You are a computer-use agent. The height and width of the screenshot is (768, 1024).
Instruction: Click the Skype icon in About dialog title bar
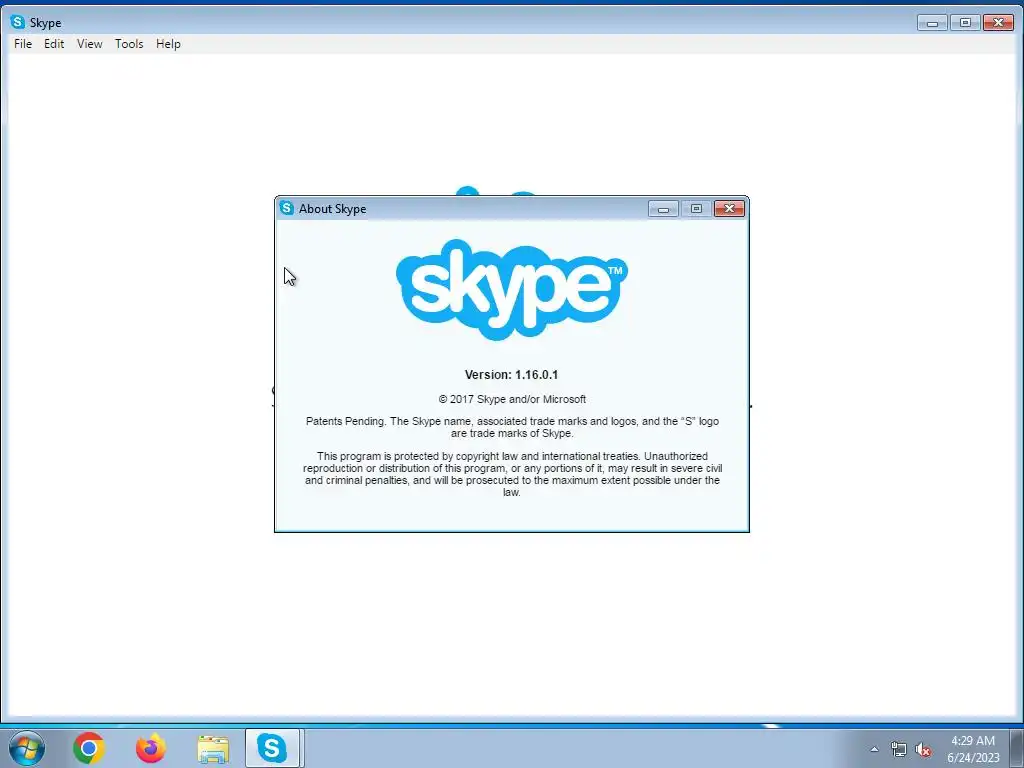click(287, 208)
